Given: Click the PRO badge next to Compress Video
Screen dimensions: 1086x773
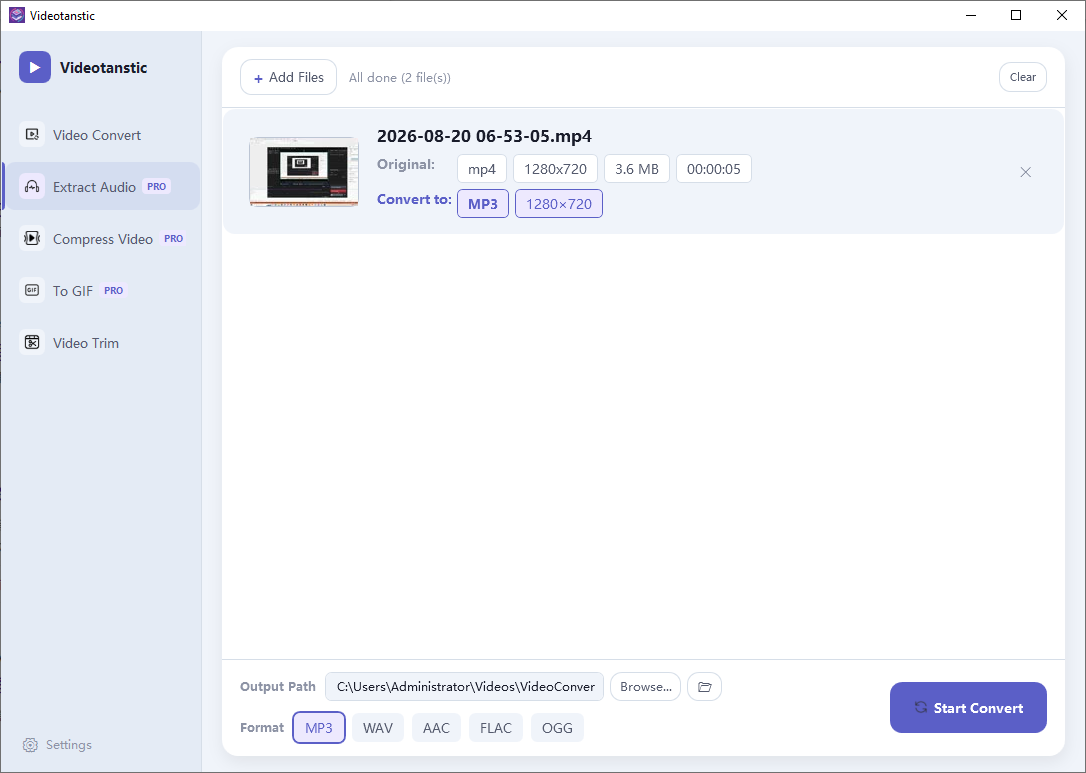Looking at the screenshot, I should (x=173, y=238).
